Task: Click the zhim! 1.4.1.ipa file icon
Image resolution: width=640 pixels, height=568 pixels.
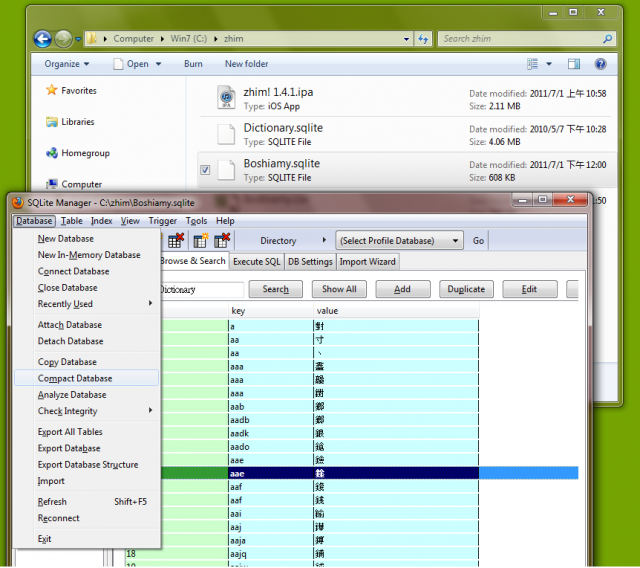Action: [226, 97]
